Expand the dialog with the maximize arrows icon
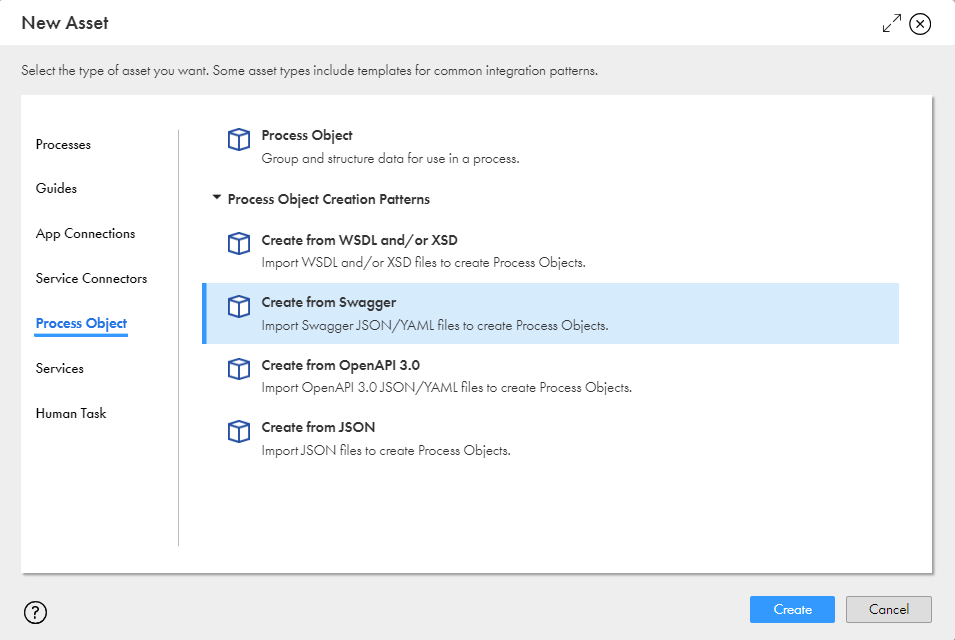The height and width of the screenshot is (640, 955). 892,23
